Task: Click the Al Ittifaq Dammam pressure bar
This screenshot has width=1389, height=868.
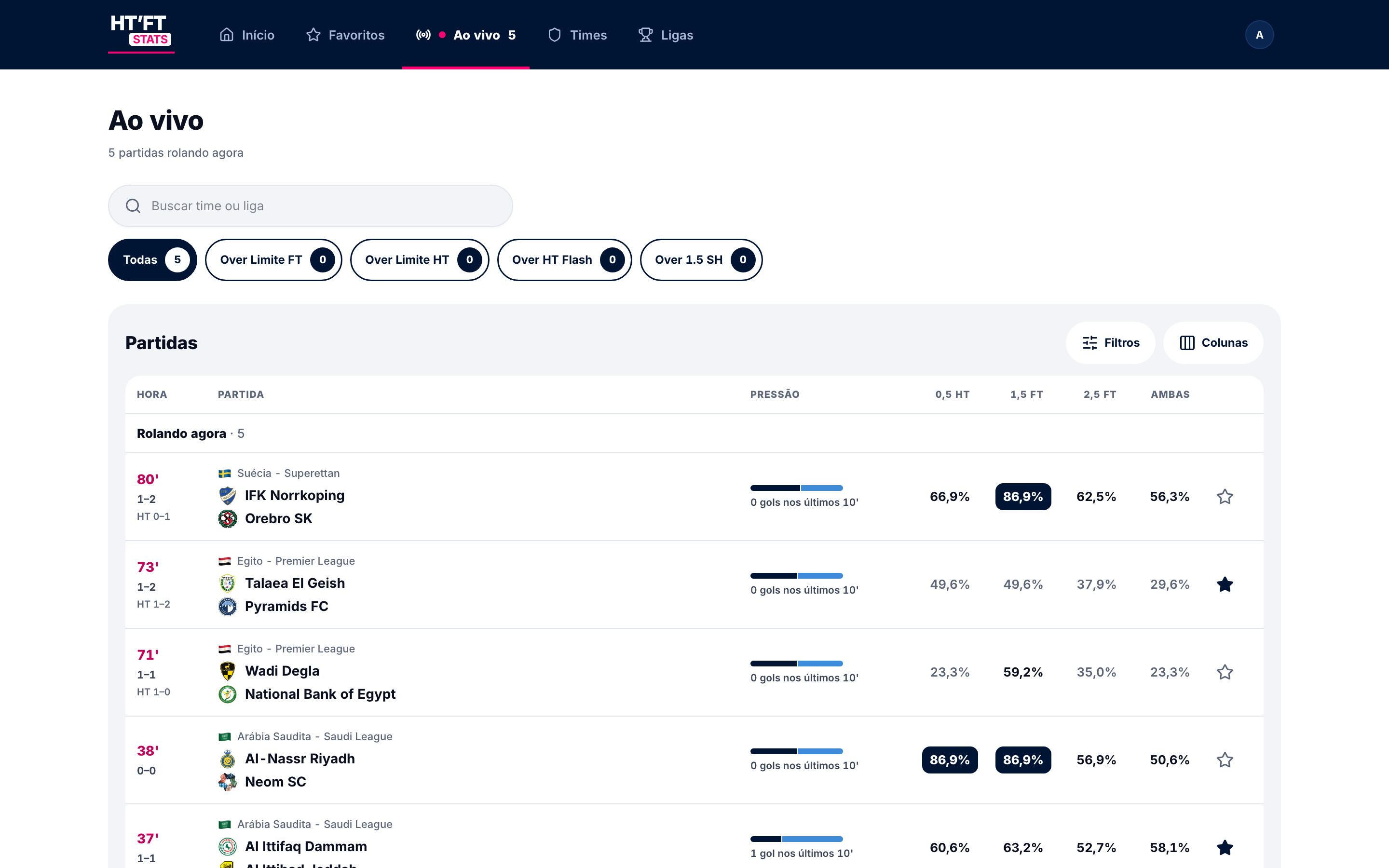Action: 797,839
